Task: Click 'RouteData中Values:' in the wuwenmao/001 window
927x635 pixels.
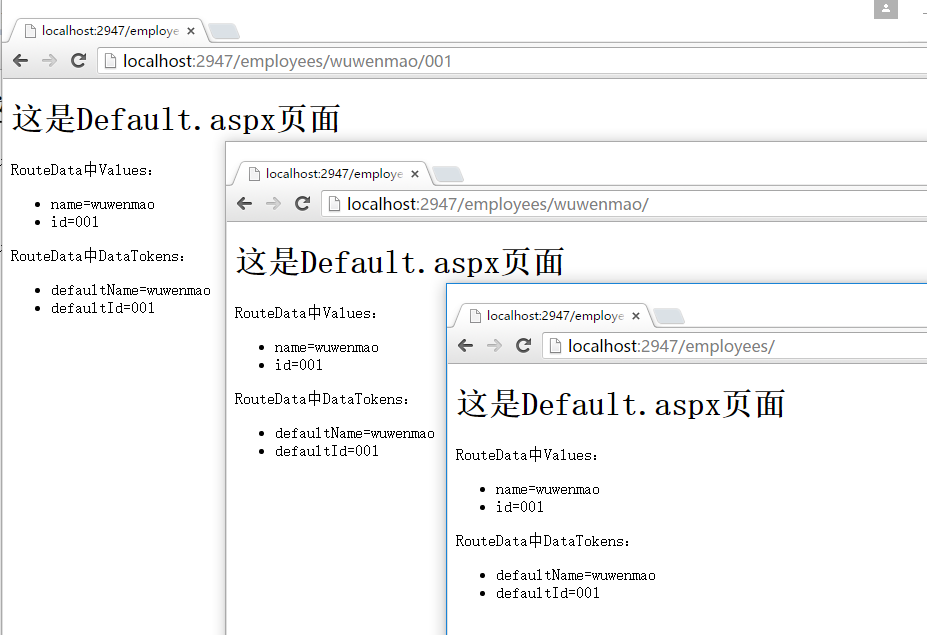Action: coord(82,170)
